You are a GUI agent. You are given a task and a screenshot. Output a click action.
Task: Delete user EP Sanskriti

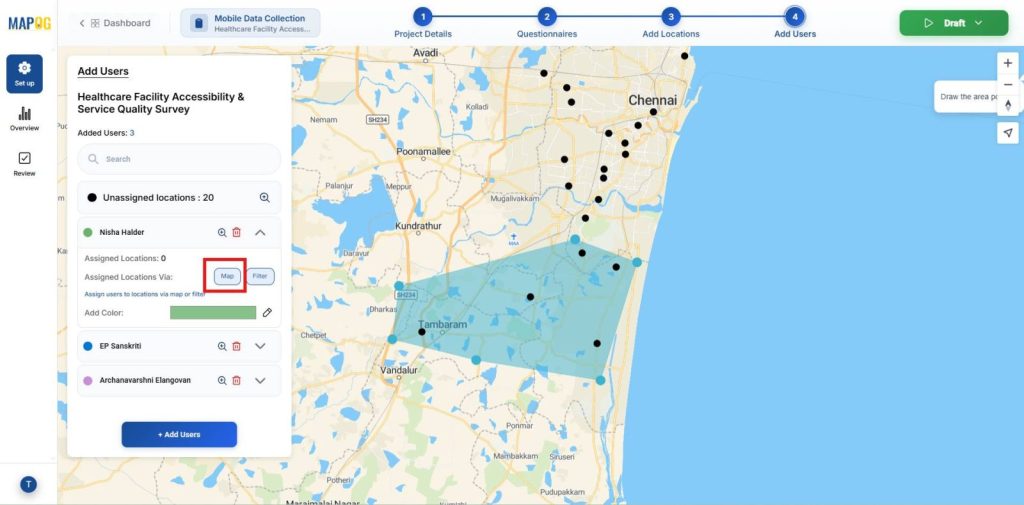(236, 346)
